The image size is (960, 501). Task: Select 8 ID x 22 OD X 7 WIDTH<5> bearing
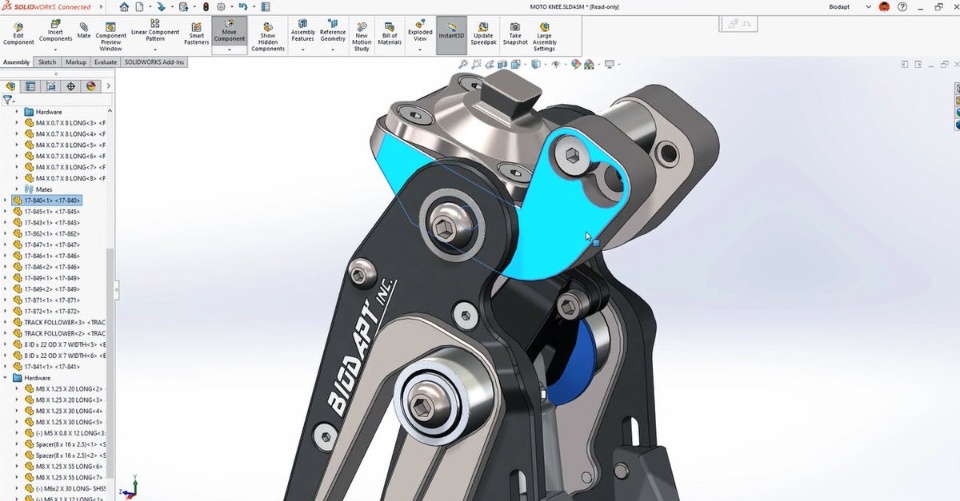tap(59, 344)
